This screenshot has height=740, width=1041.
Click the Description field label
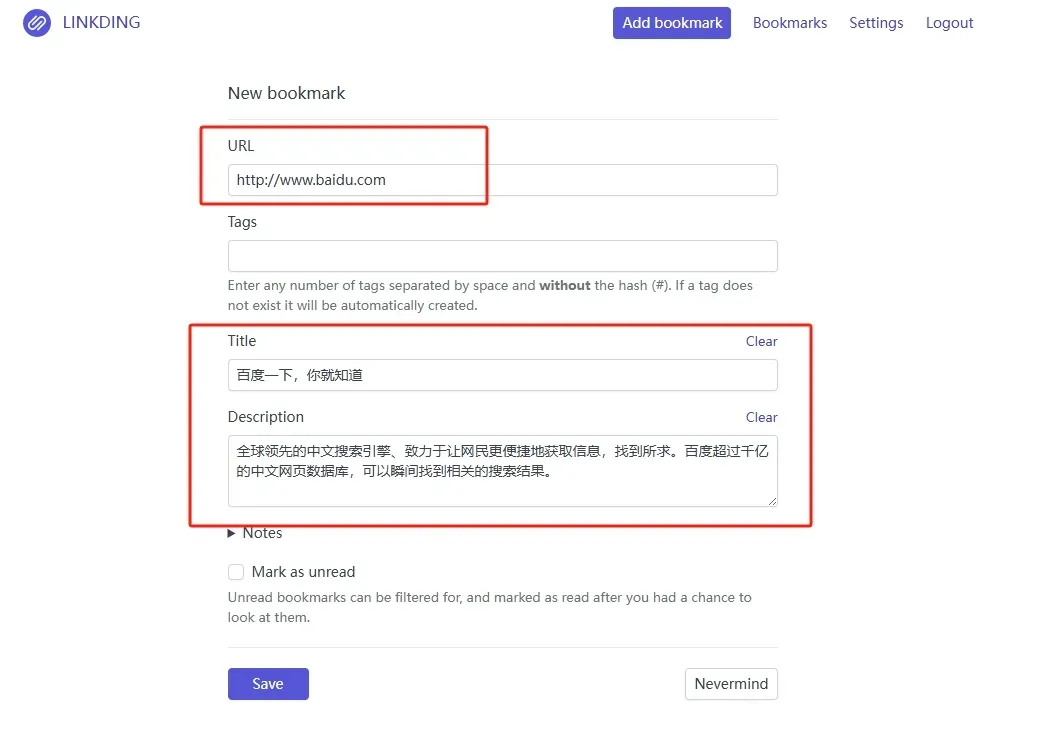point(265,417)
